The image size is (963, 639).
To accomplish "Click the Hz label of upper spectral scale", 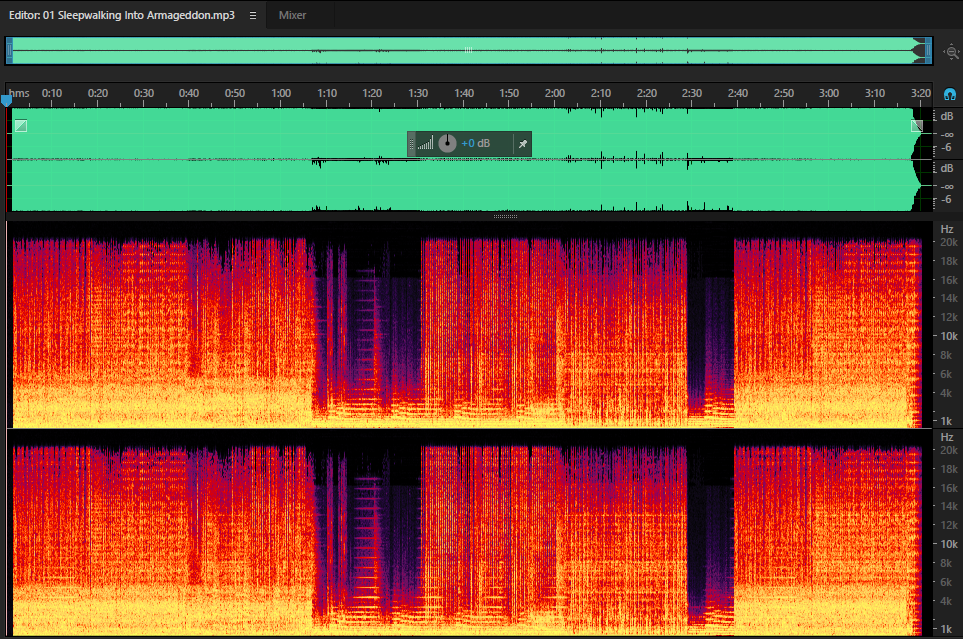I will 946,229.
